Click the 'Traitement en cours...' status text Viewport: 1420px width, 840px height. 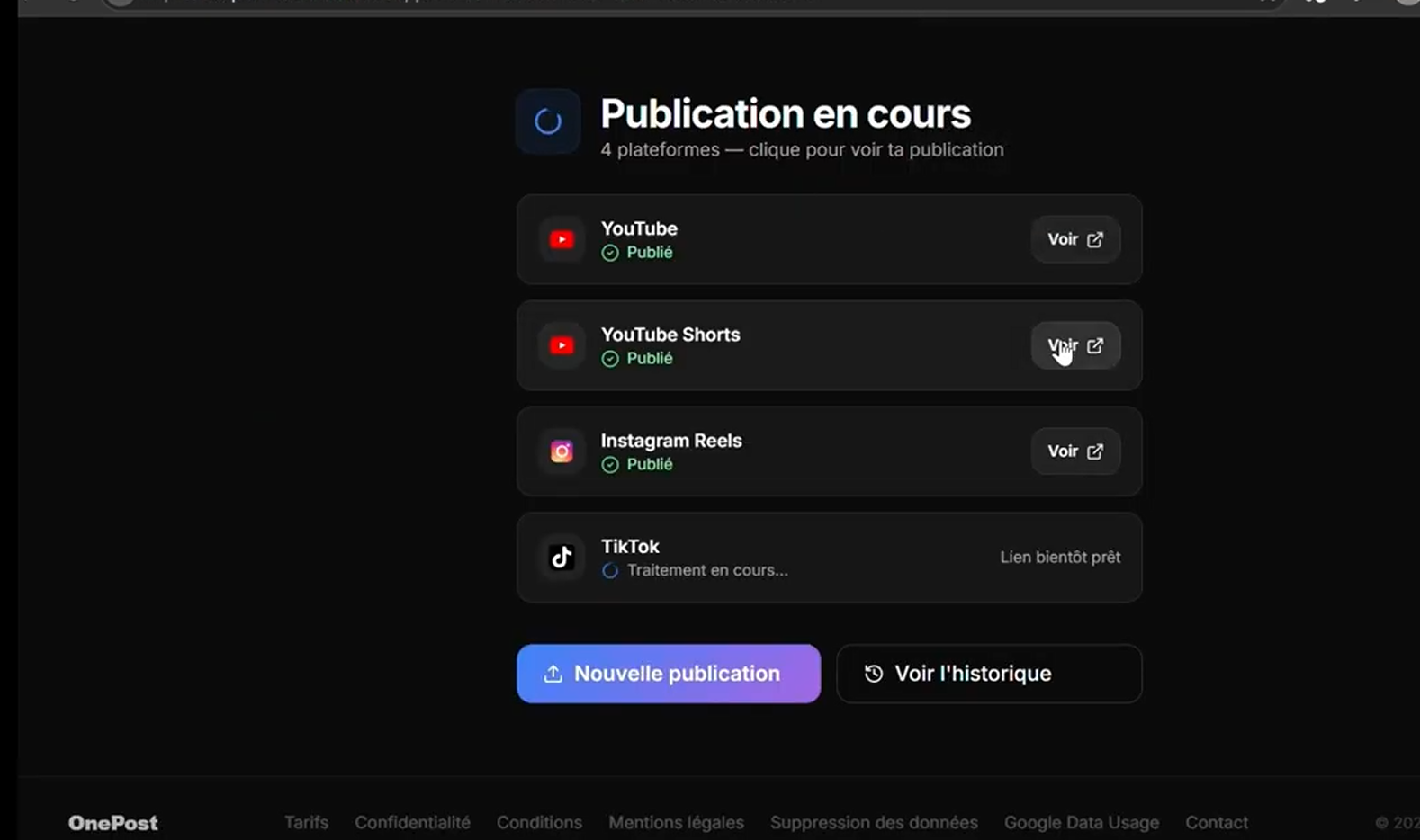(707, 570)
